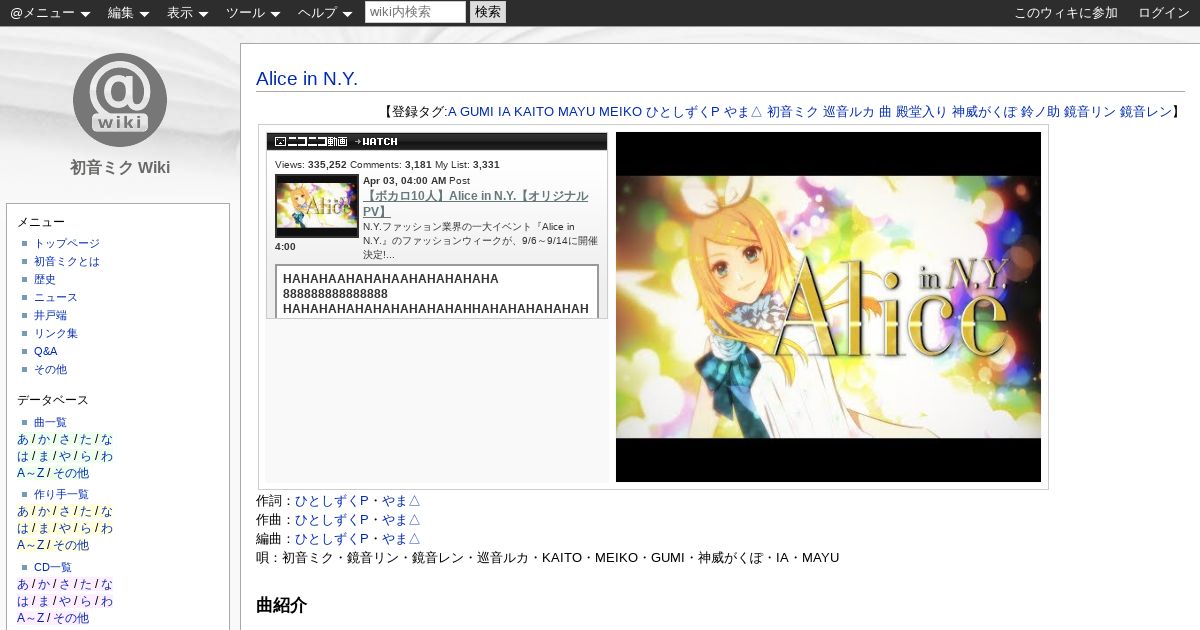Open Q&A sidebar link
The image size is (1200, 630).
click(x=46, y=351)
